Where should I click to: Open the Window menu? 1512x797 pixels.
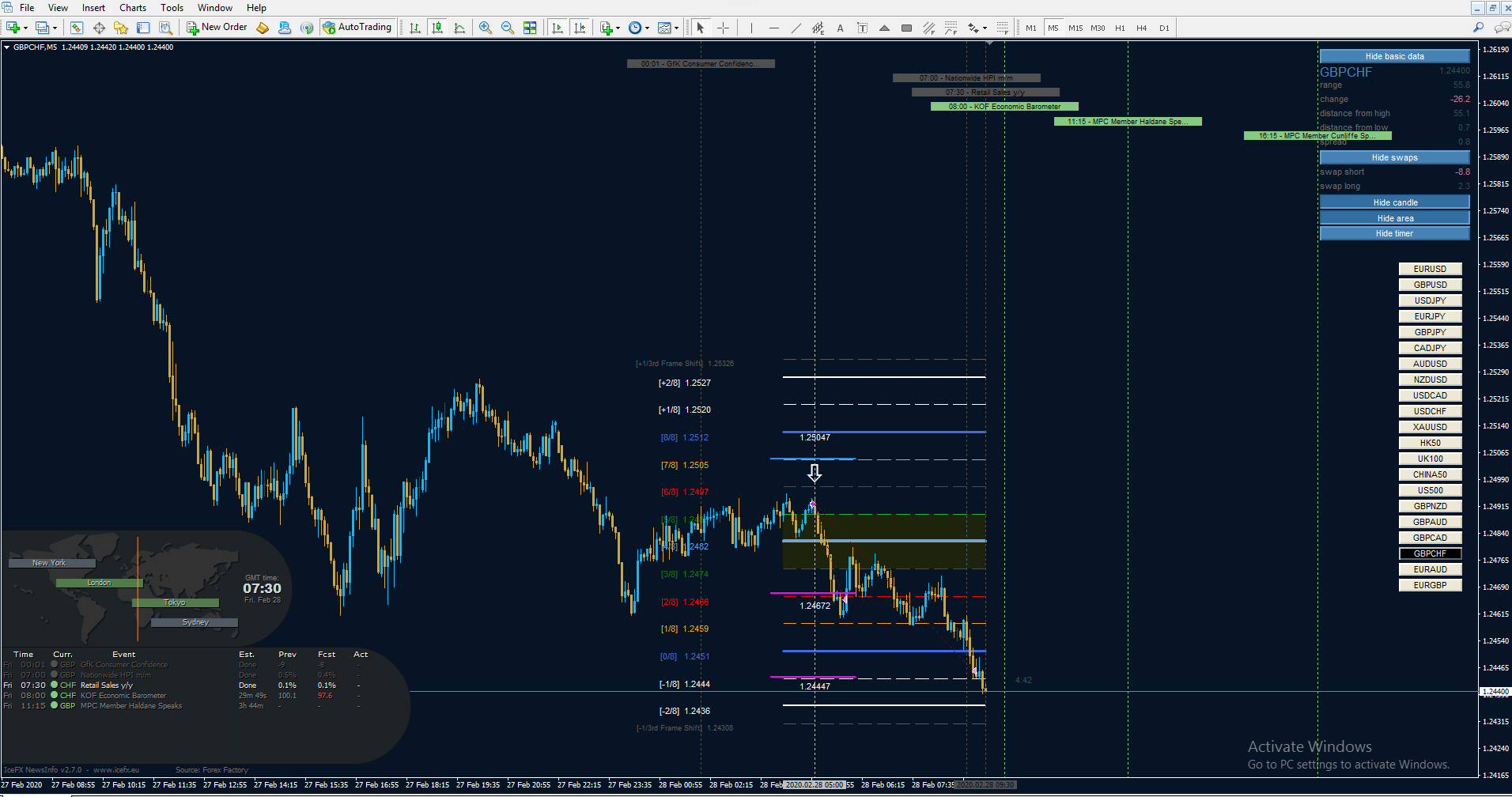tap(214, 8)
